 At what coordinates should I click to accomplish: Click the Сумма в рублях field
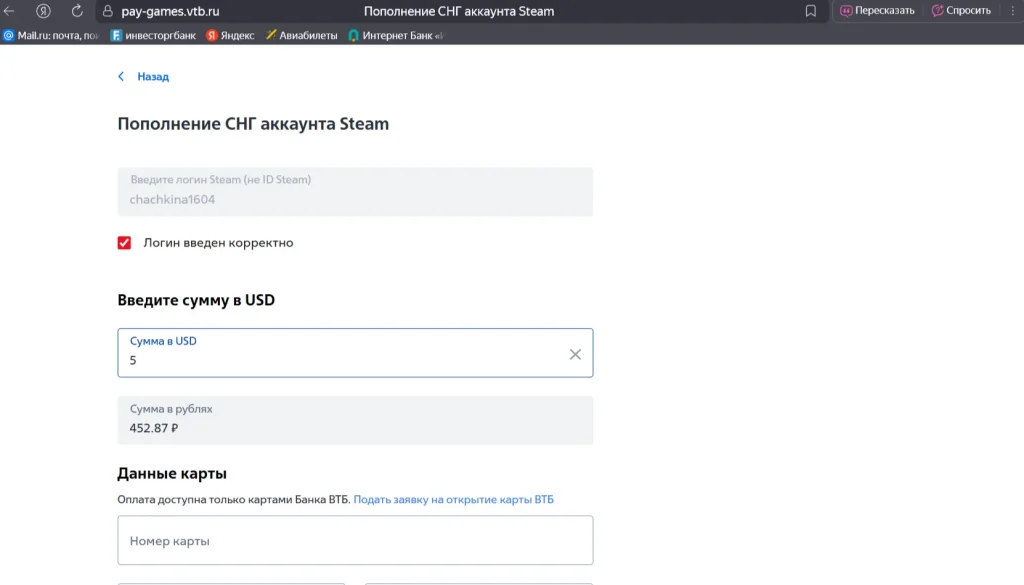tap(355, 420)
